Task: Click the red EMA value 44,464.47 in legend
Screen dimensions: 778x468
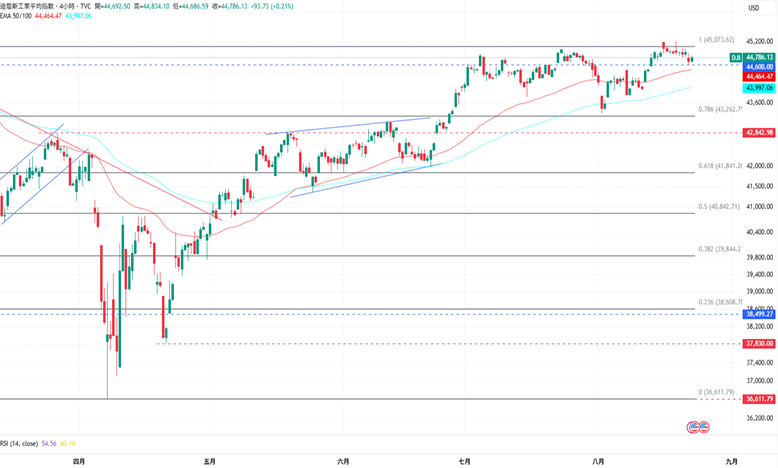Action: [x=48, y=16]
